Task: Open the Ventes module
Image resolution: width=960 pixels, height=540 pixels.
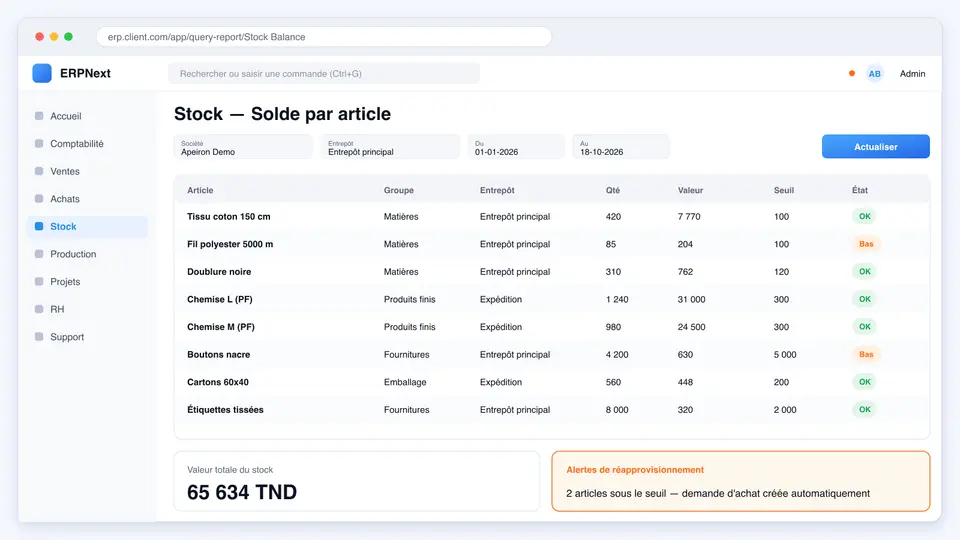Action: click(x=88, y=171)
